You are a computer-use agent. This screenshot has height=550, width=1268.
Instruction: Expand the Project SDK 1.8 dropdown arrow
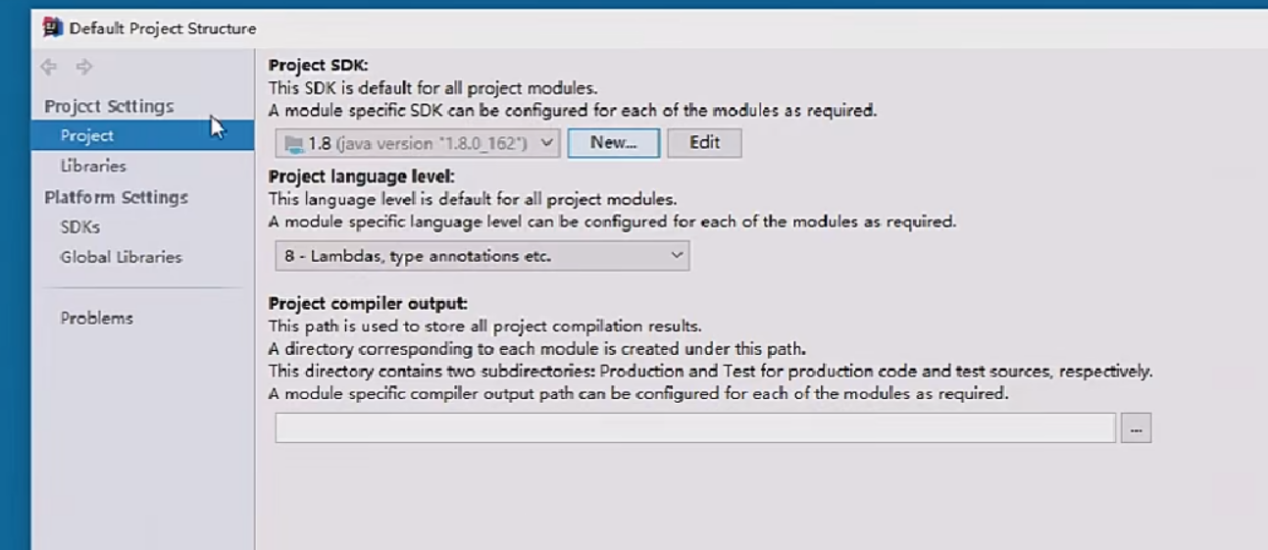(x=547, y=143)
